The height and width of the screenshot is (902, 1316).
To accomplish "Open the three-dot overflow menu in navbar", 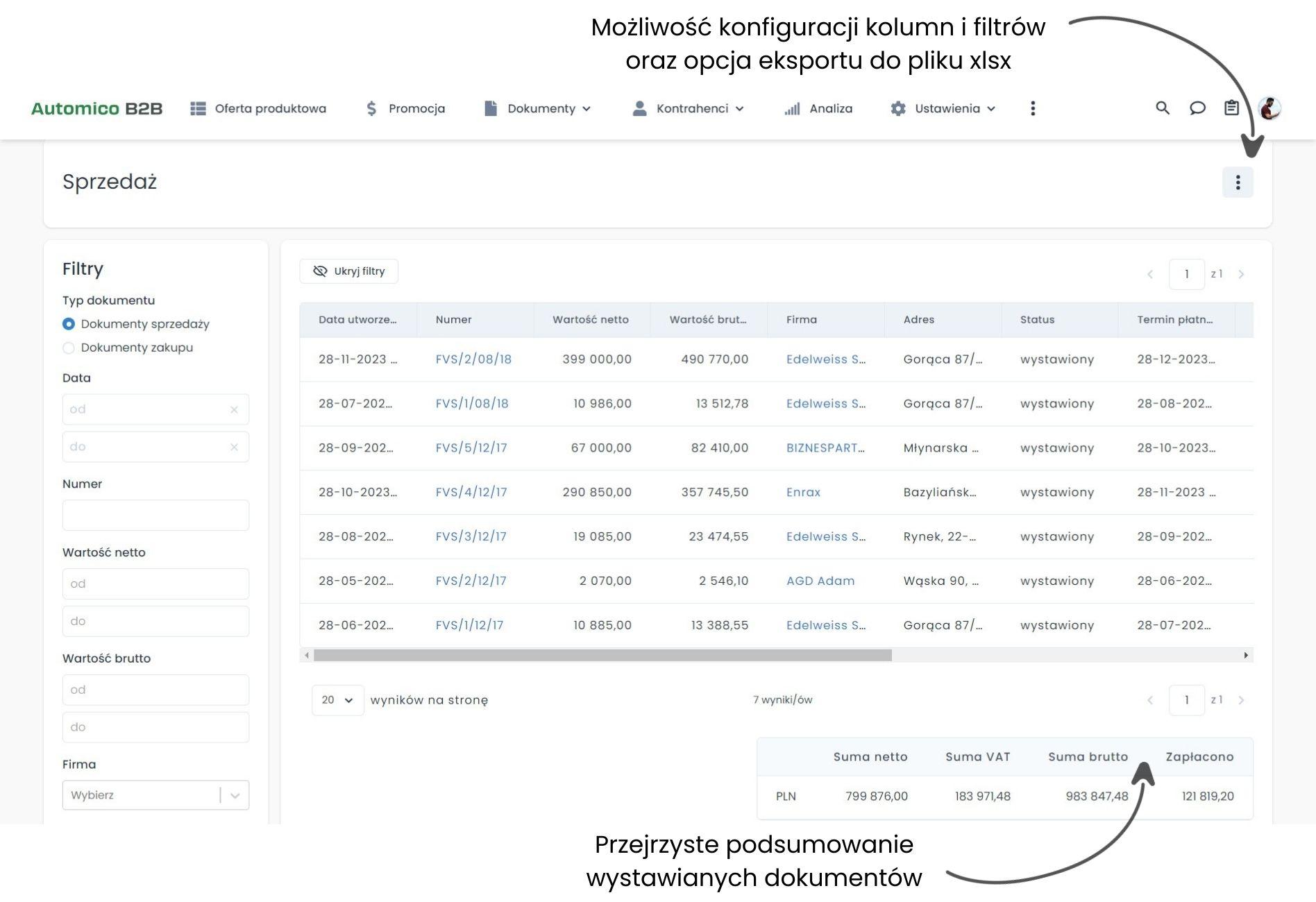I will (1033, 108).
